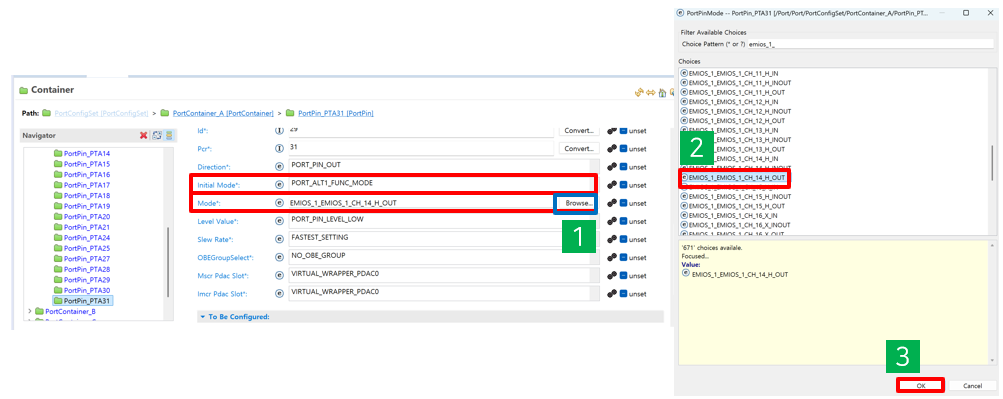Click the chain link icon on Level Value row

pyautogui.click(x=612, y=221)
